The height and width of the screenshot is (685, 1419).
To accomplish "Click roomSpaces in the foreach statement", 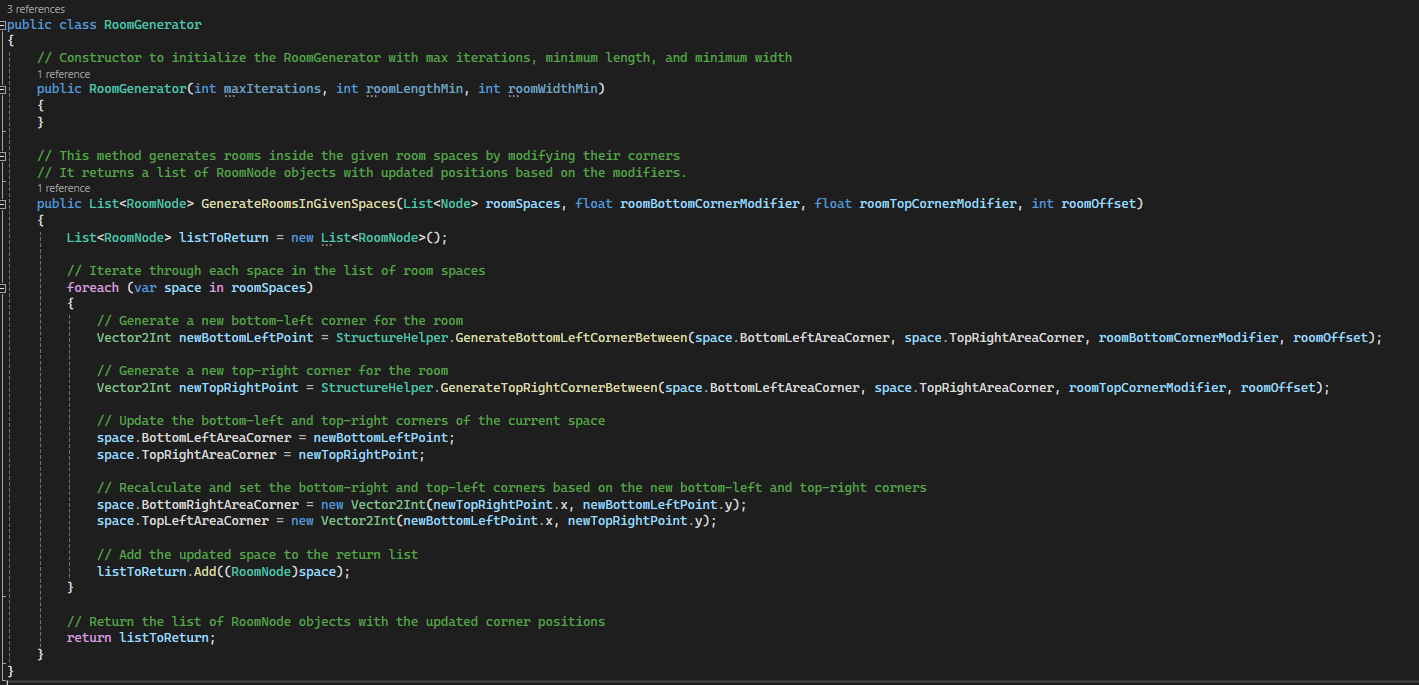I will [x=268, y=288].
